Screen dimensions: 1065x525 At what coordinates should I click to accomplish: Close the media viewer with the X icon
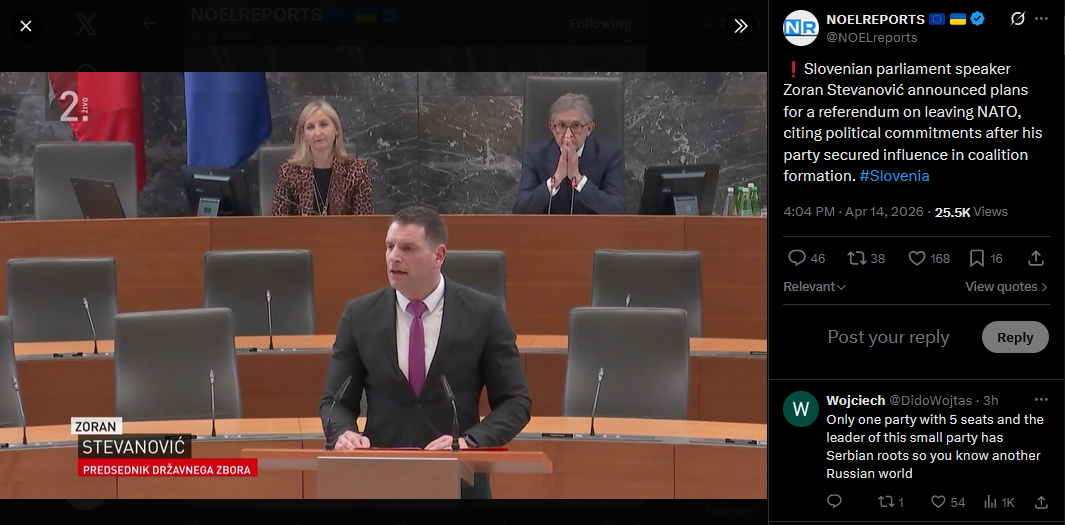pos(26,26)
